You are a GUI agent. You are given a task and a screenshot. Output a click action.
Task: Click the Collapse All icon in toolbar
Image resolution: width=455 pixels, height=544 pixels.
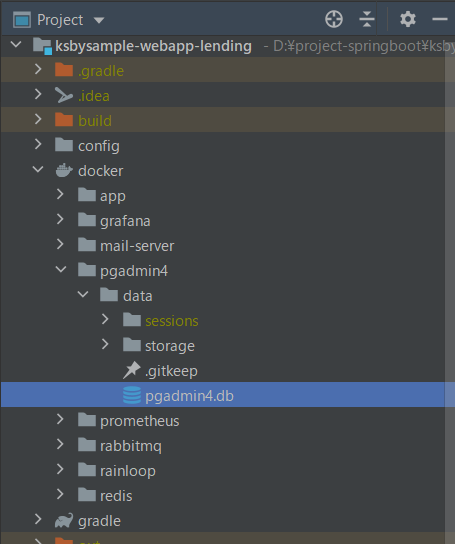point(367,19)
